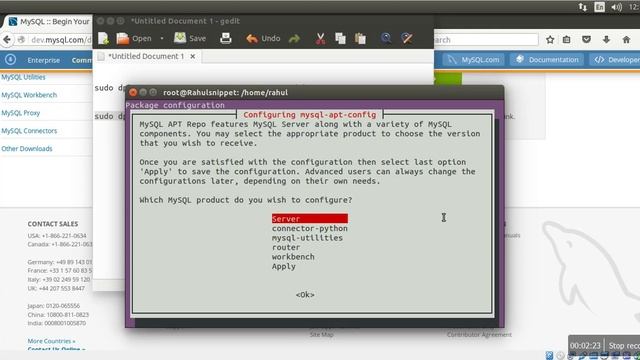Open the browser downloads arrow icon
Image resolution: width=640 pixels, height=360 pixels.
607,40
